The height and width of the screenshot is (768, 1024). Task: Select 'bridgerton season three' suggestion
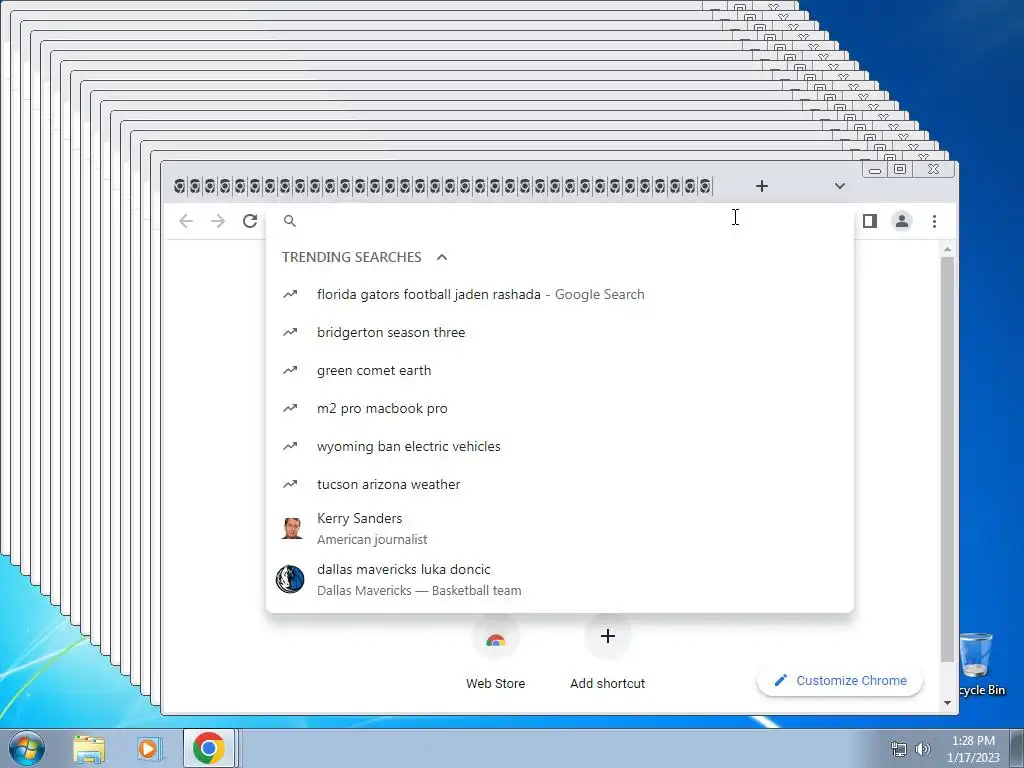pos(560,332)
